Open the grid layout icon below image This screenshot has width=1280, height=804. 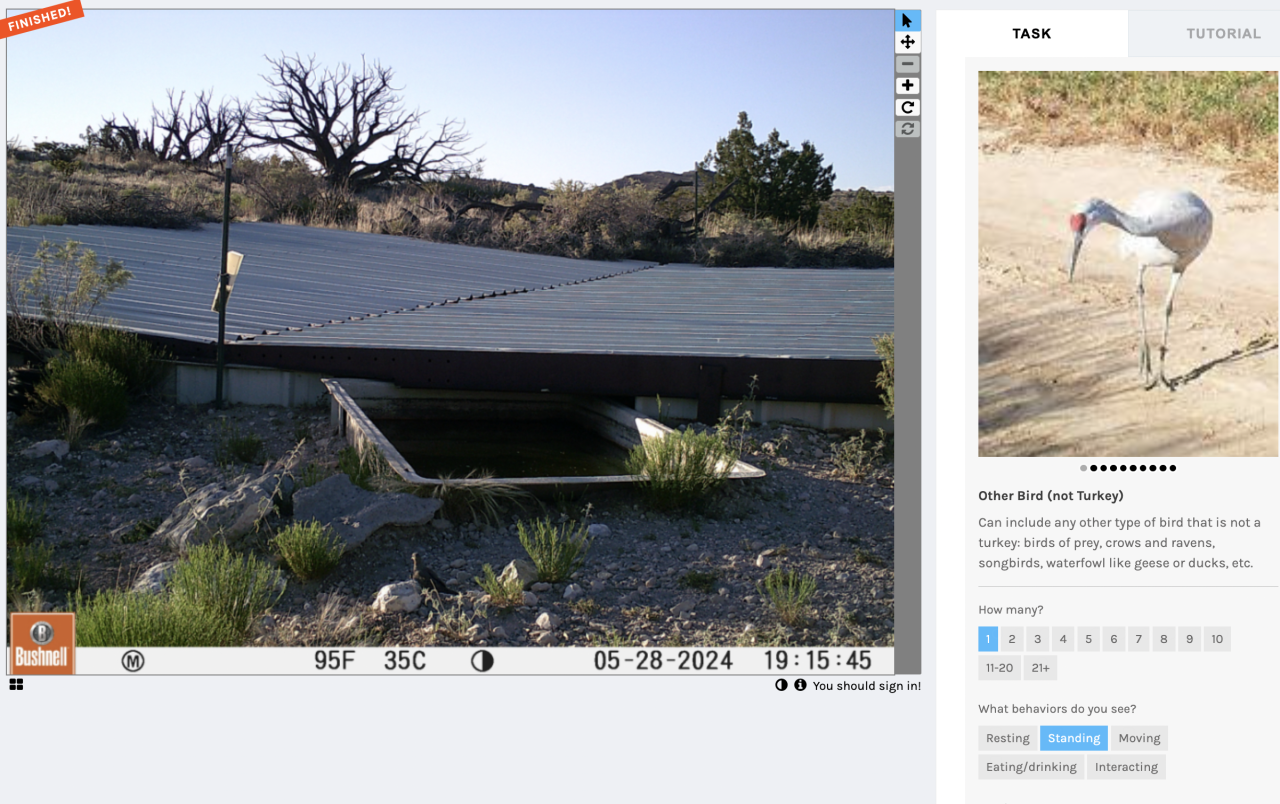click(16, 685)
